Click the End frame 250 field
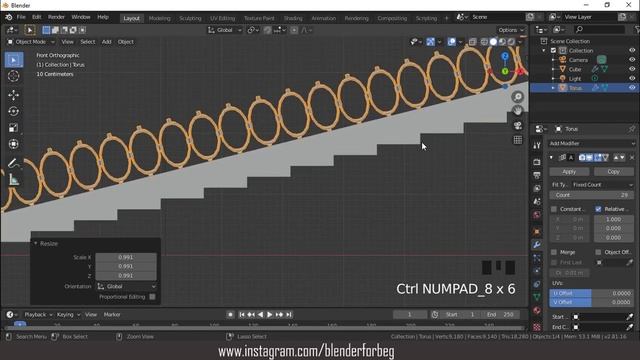 tap(500, 315)
